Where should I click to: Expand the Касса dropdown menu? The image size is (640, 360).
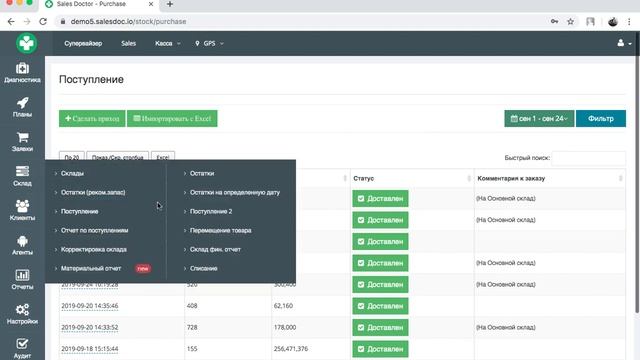[167, 43]
